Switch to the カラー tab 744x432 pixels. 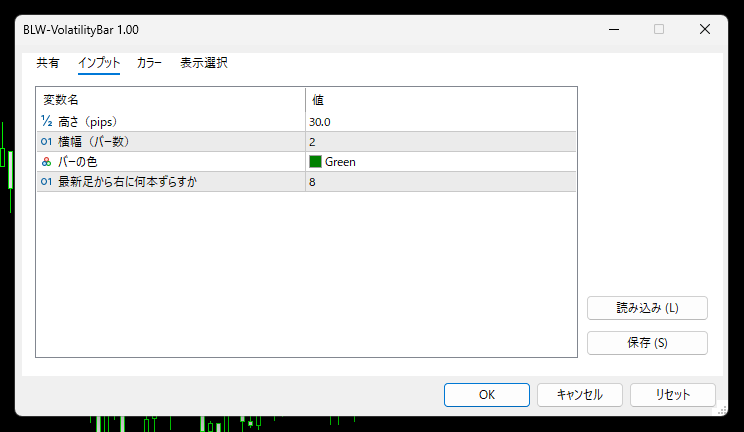(149, 63)
